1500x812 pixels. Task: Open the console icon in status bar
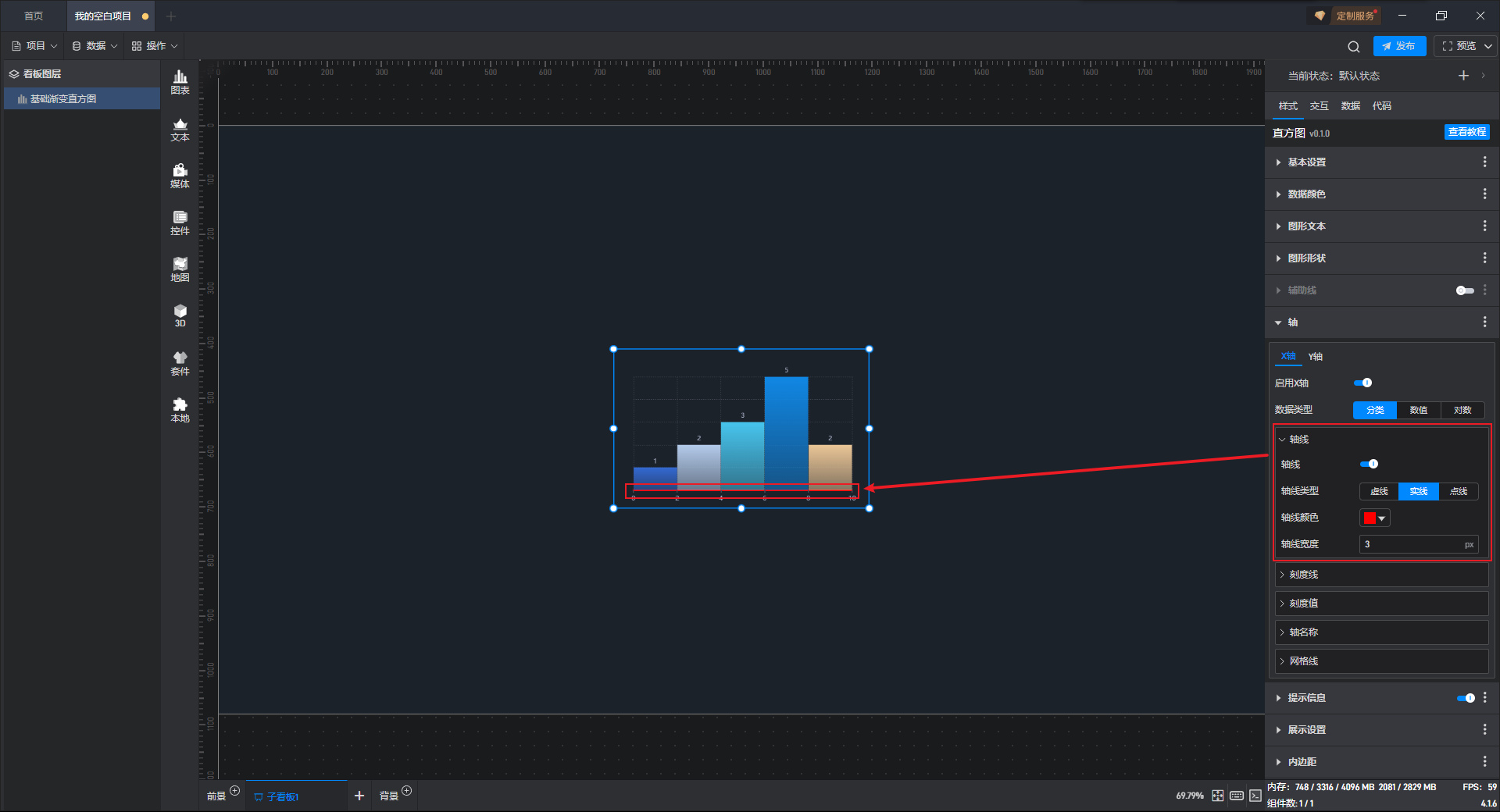pos(1255,796)
